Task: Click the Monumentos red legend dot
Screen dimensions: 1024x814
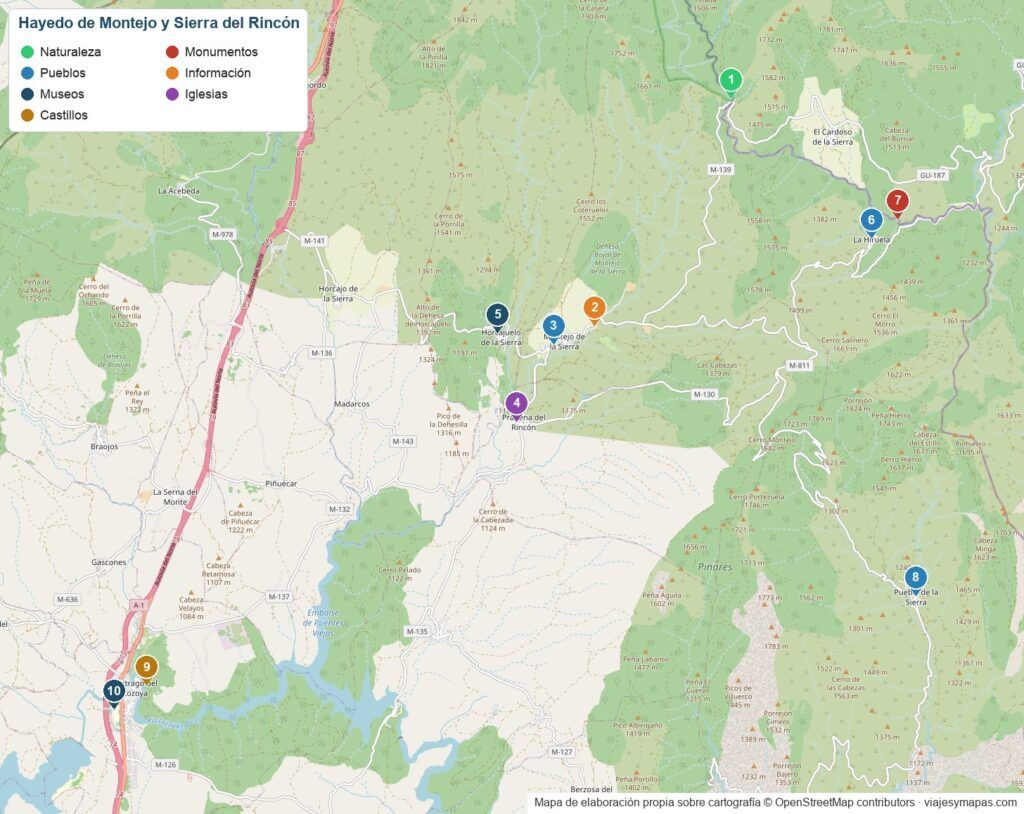Action: 172,52
